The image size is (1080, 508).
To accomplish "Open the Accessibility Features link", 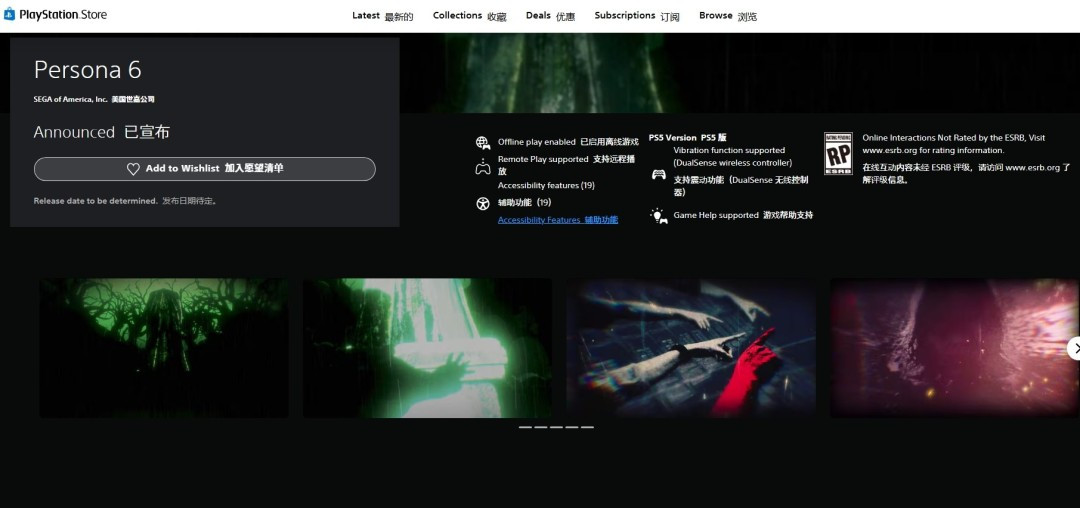I will [x=558, y=220].
